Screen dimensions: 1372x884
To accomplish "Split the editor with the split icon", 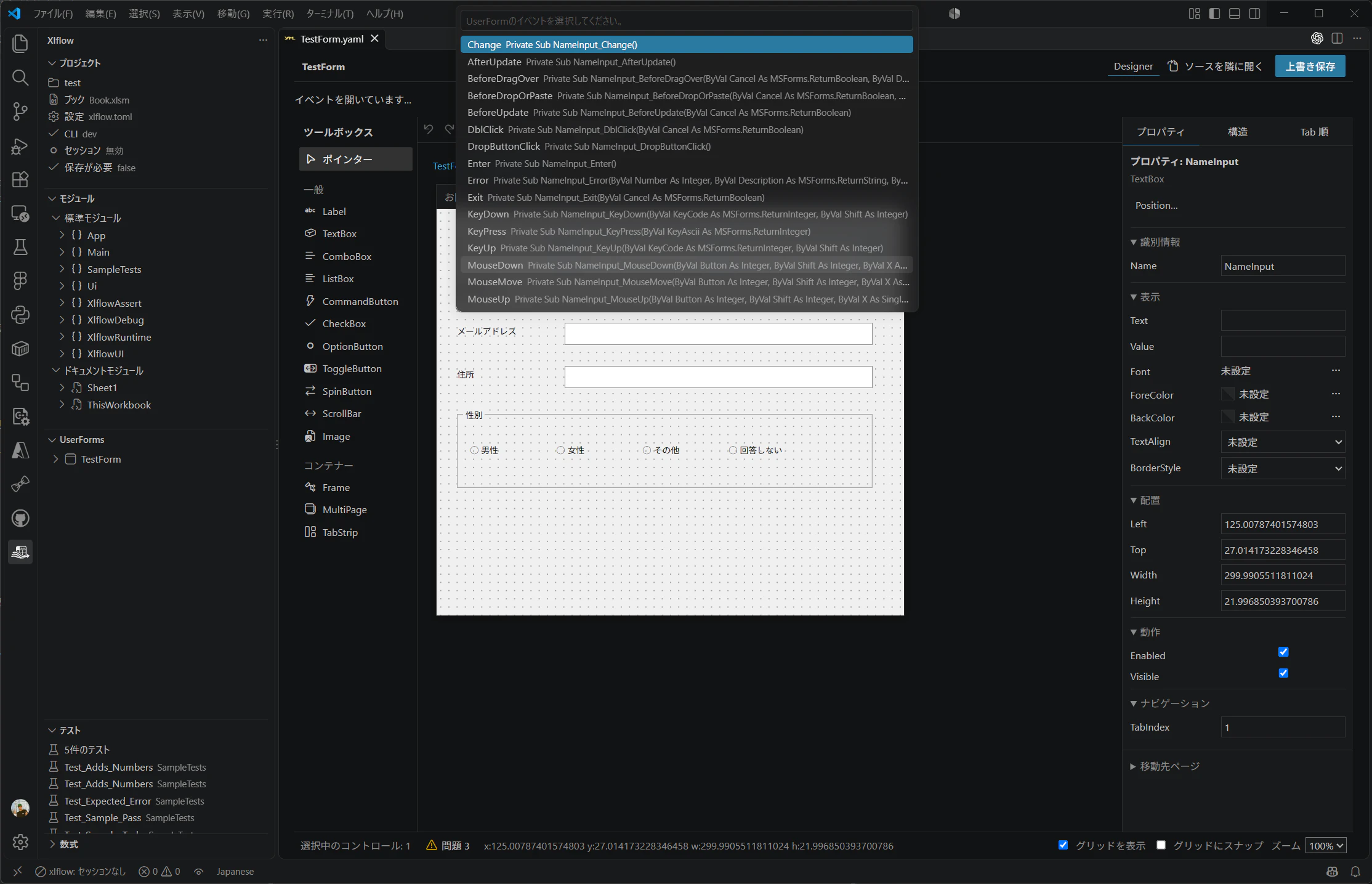I will 1337,38.
